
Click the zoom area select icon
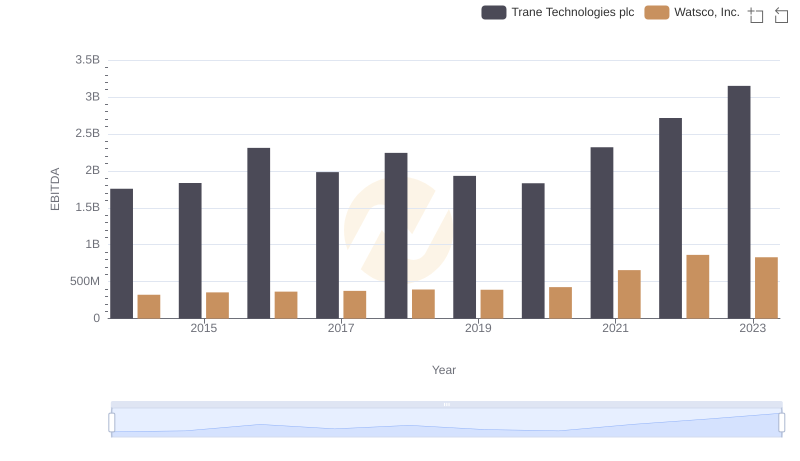pos(756,15)
